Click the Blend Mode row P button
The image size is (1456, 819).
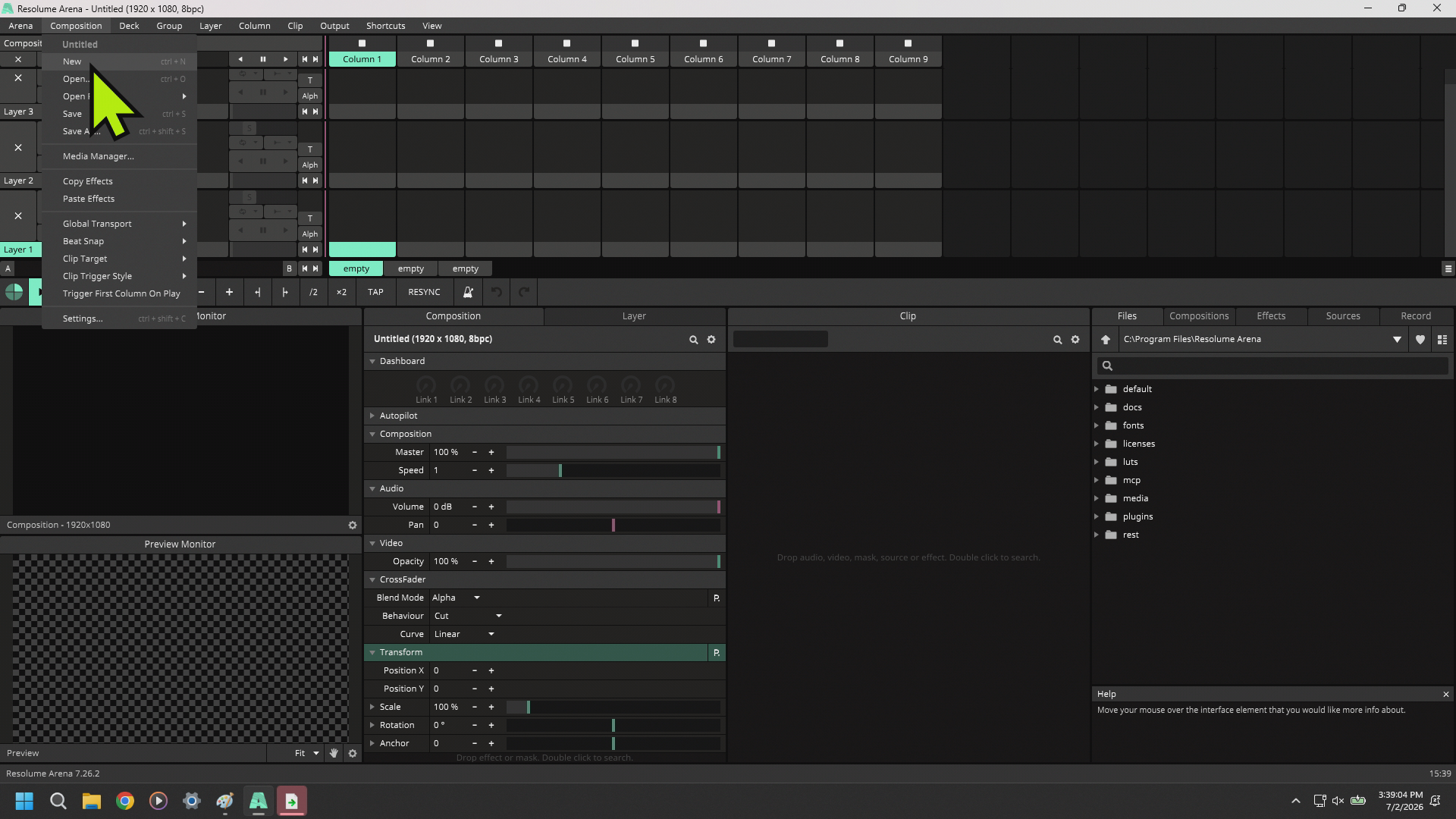click(717, 598)
